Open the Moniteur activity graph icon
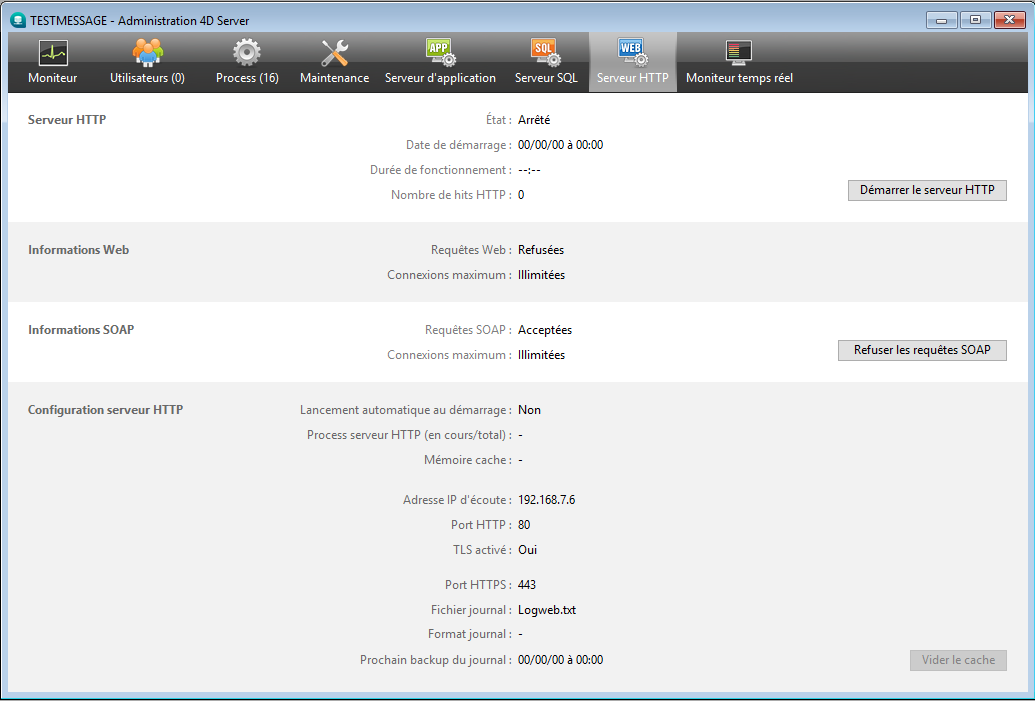The height and width of the screenshot is (701, 1035). point(52,53)
